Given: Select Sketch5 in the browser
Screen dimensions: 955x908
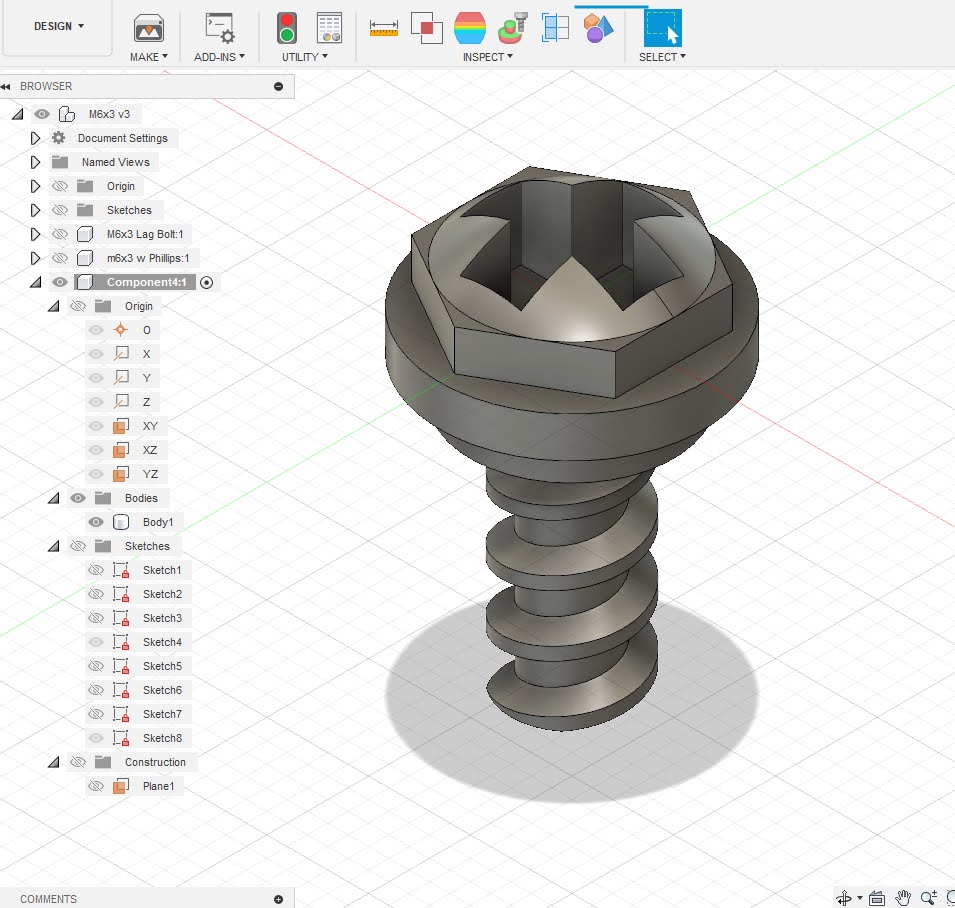Looking at the screenshot, I should pyautogui.click(x=162, y=666).
